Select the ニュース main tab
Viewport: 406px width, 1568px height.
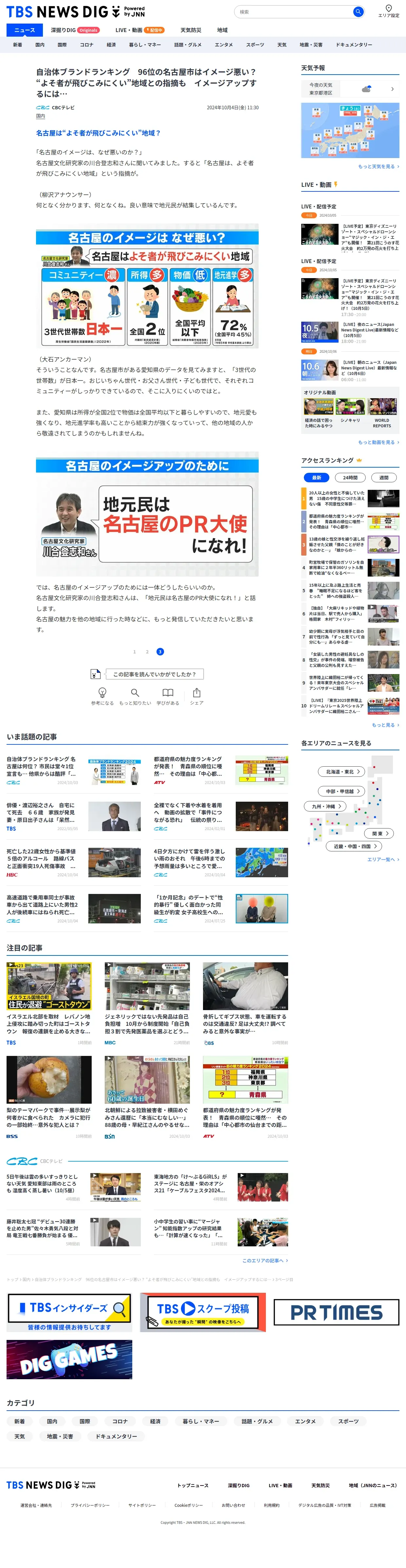point(24,30)
